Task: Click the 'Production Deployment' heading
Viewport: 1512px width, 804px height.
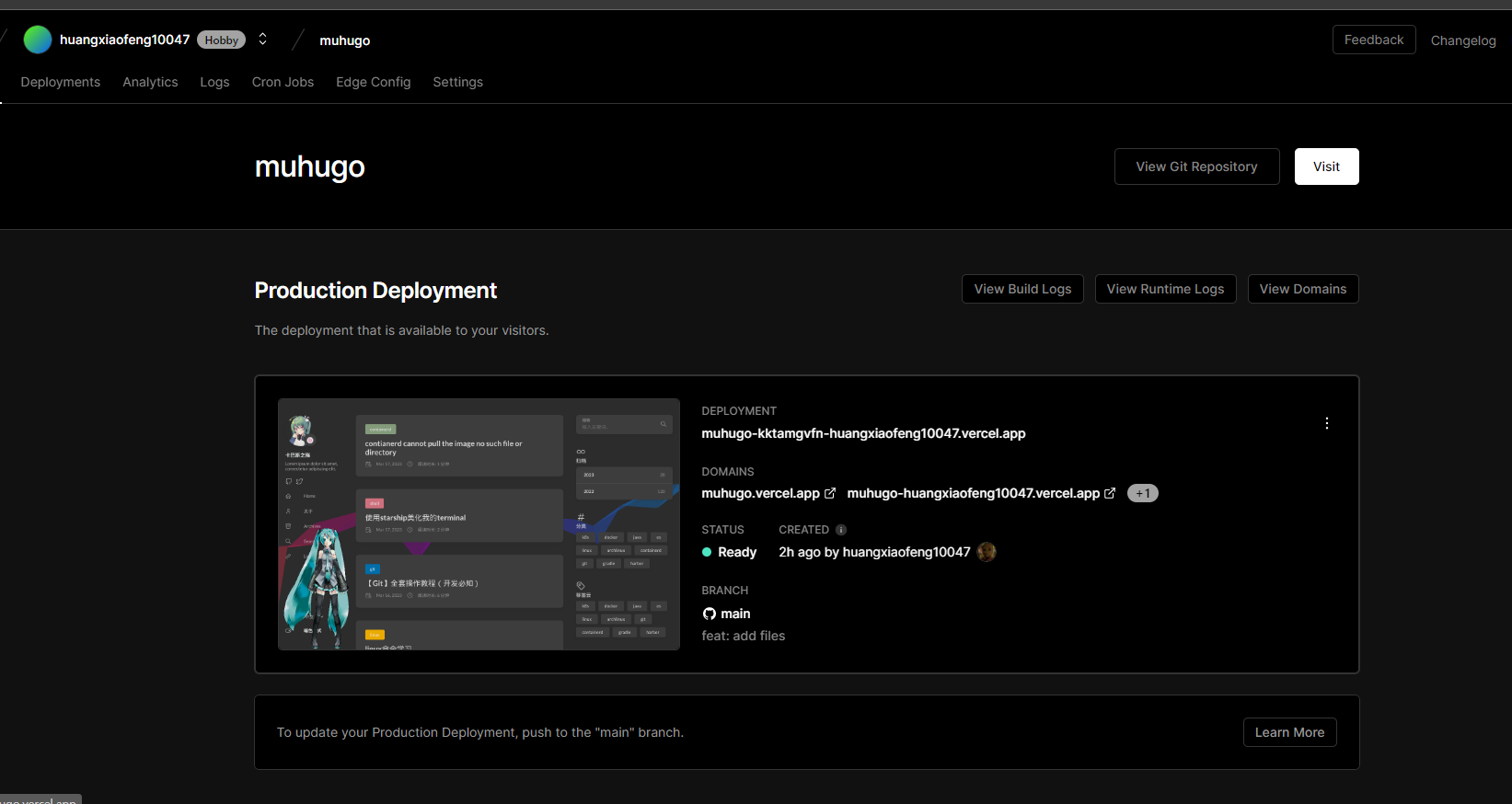Action: (375, 291)
